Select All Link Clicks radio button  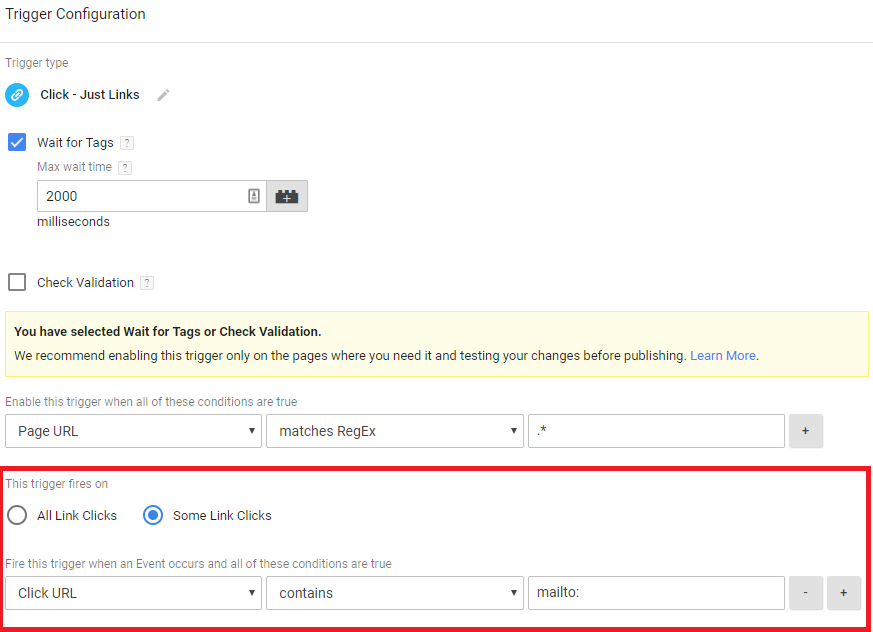tap(17, 515)
